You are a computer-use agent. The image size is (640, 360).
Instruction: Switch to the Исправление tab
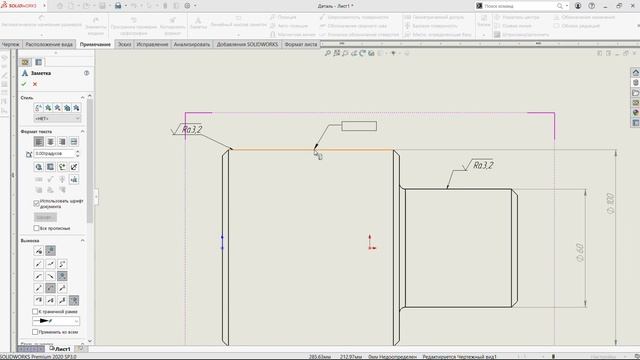click(152, 44)
